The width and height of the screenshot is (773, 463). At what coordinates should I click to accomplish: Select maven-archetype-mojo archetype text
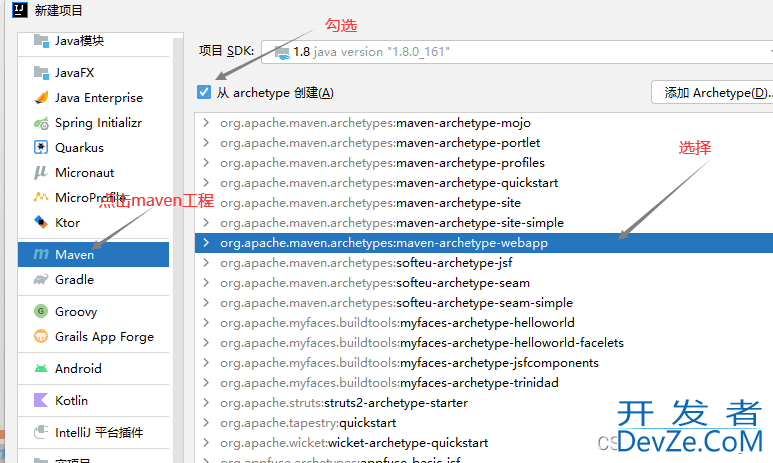pos(375,123)
